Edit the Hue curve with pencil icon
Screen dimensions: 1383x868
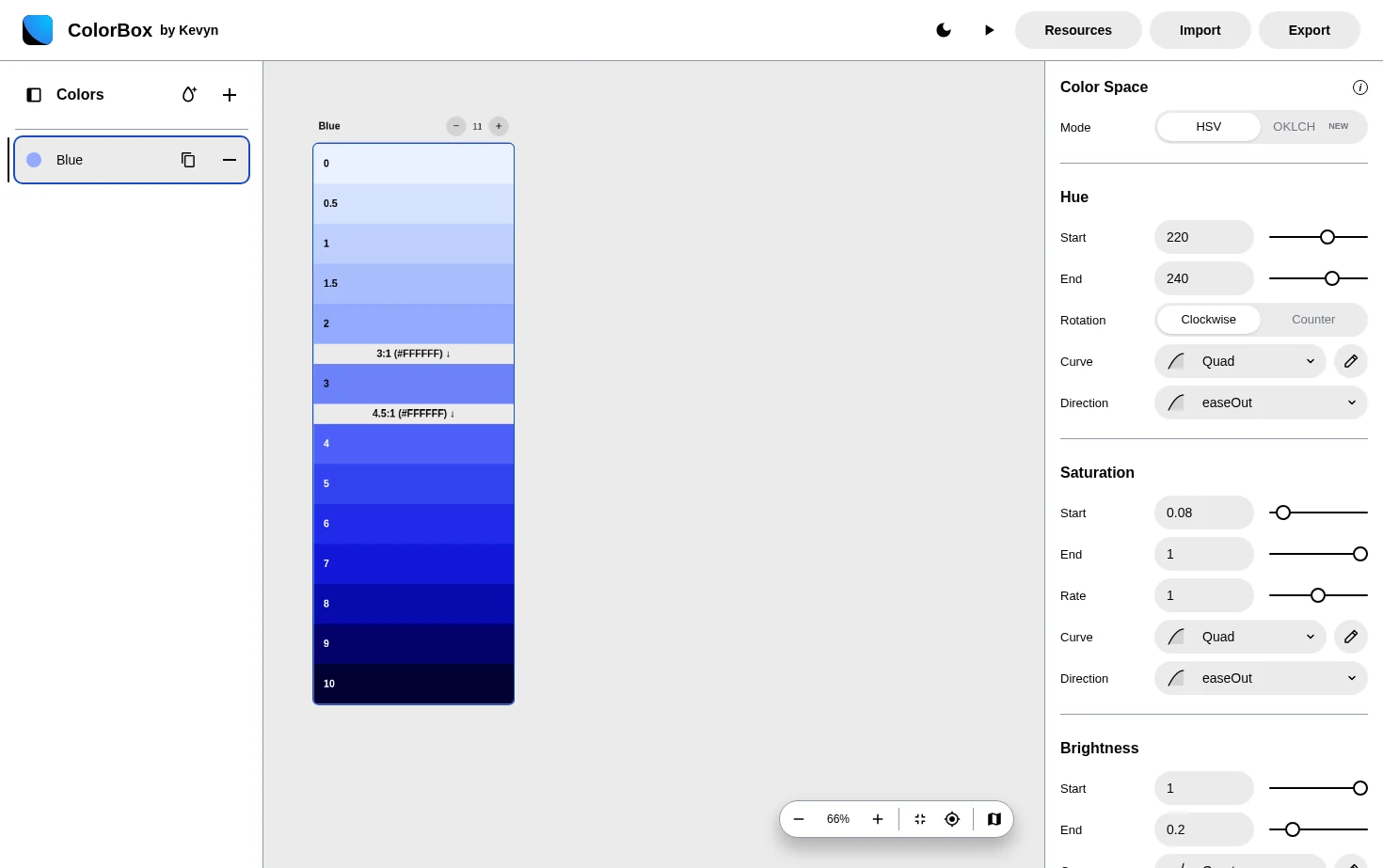pos(1351,361)
